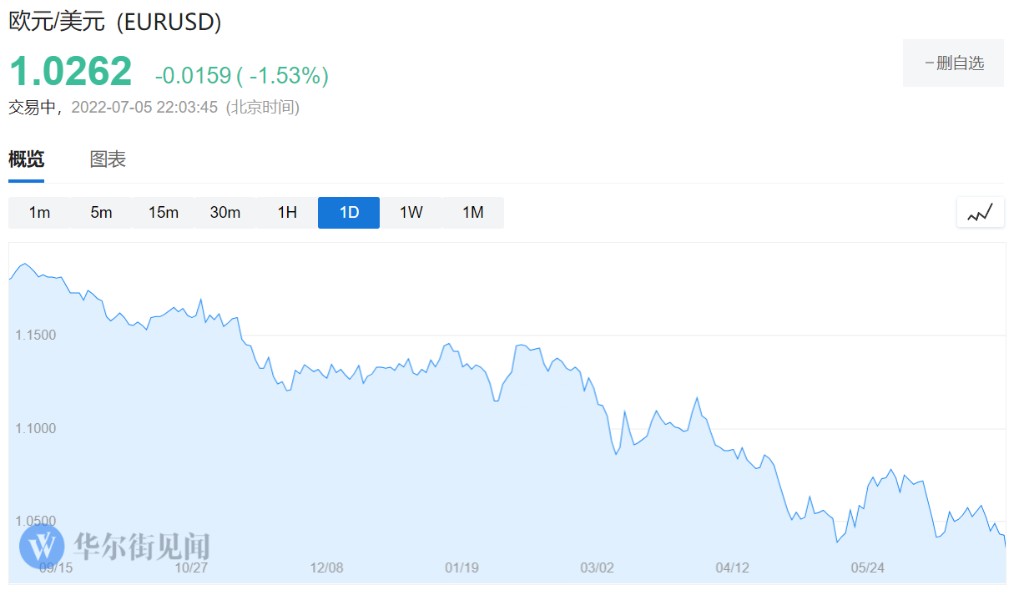1024x594 pixels.
Task: Choose the 15m chart interval
Action: coord(163,212)
